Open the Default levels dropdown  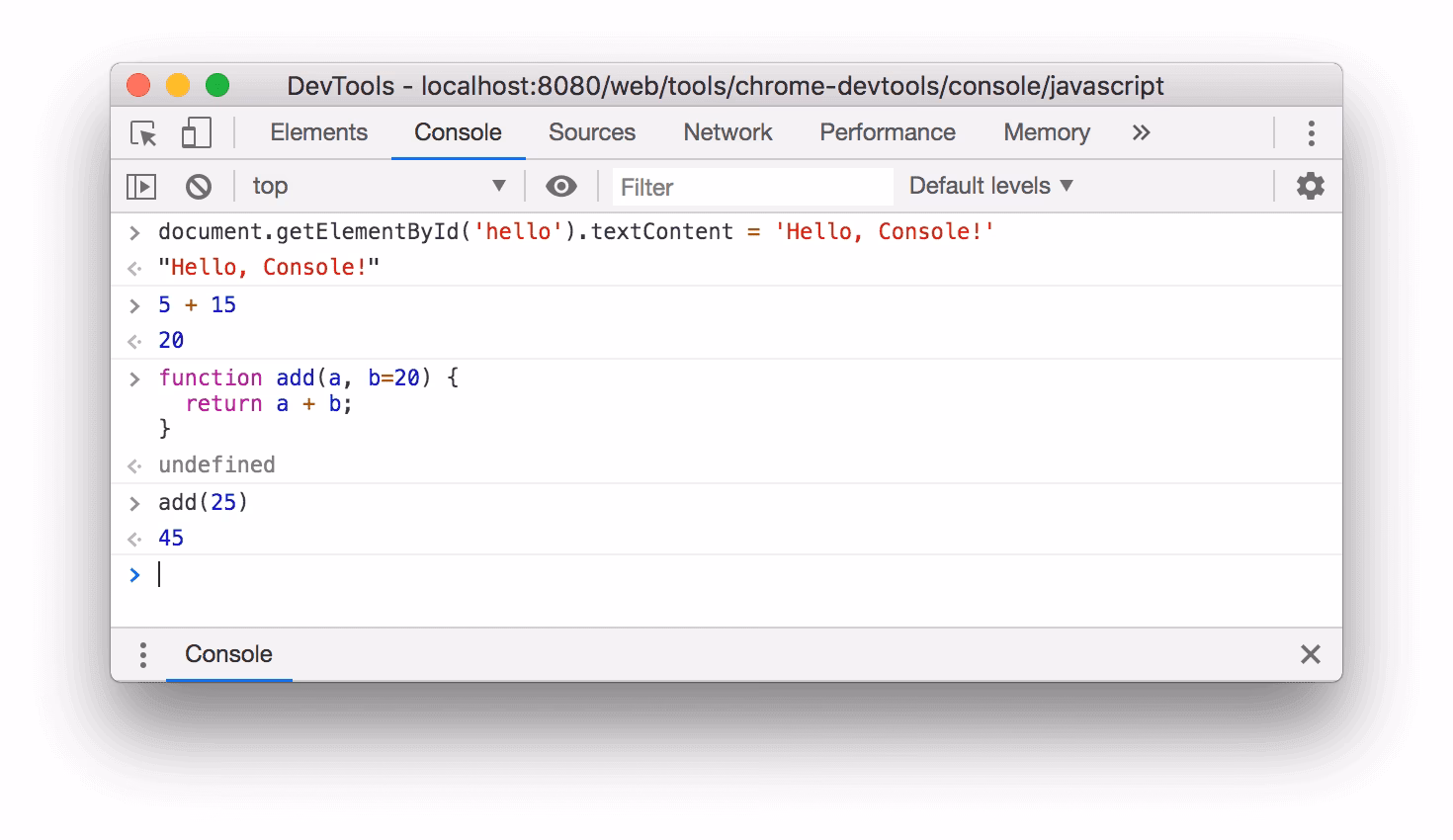coord(991,186)
